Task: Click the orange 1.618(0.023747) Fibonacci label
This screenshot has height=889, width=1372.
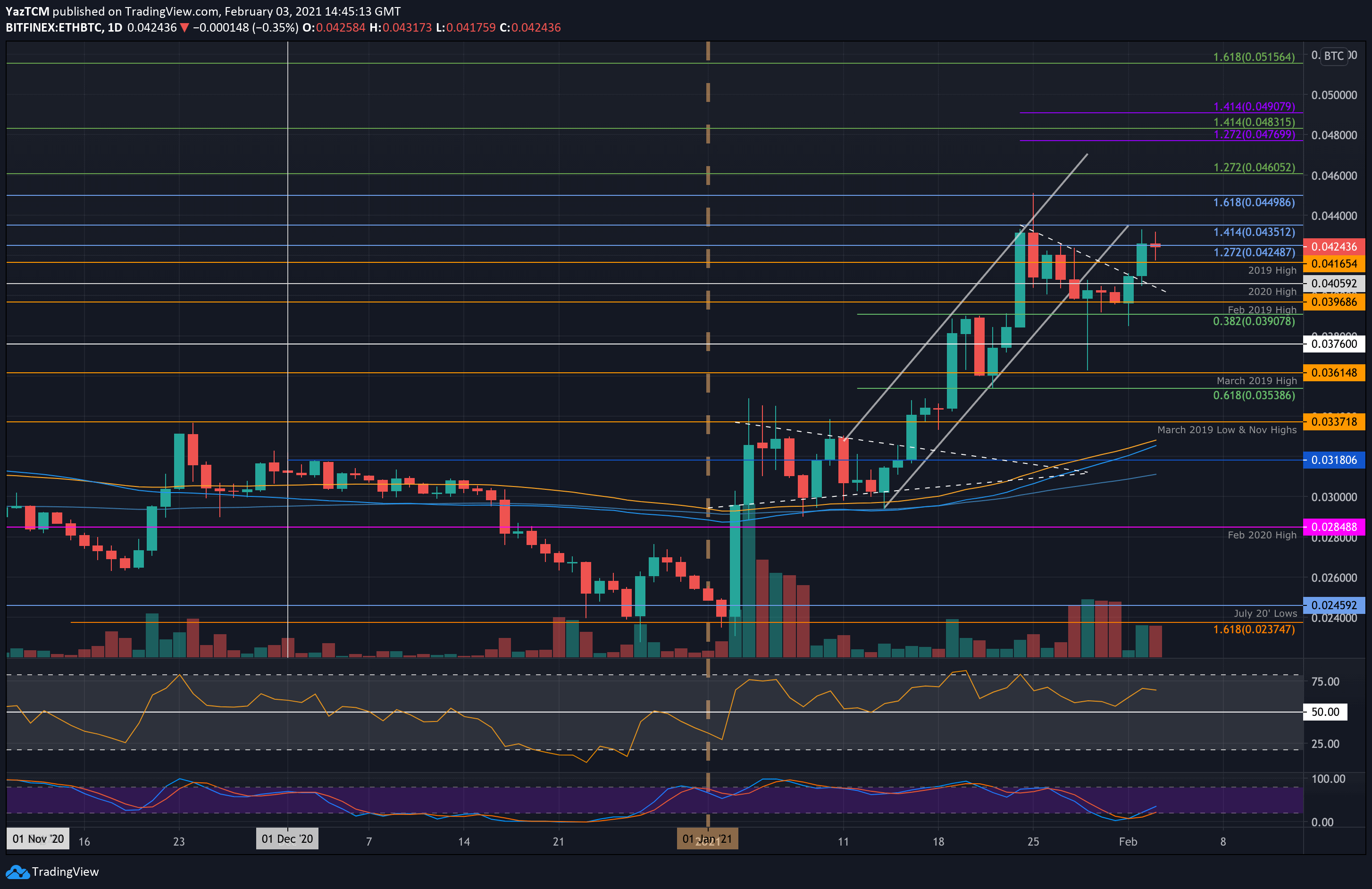Action: click(x=1254, y=629)
